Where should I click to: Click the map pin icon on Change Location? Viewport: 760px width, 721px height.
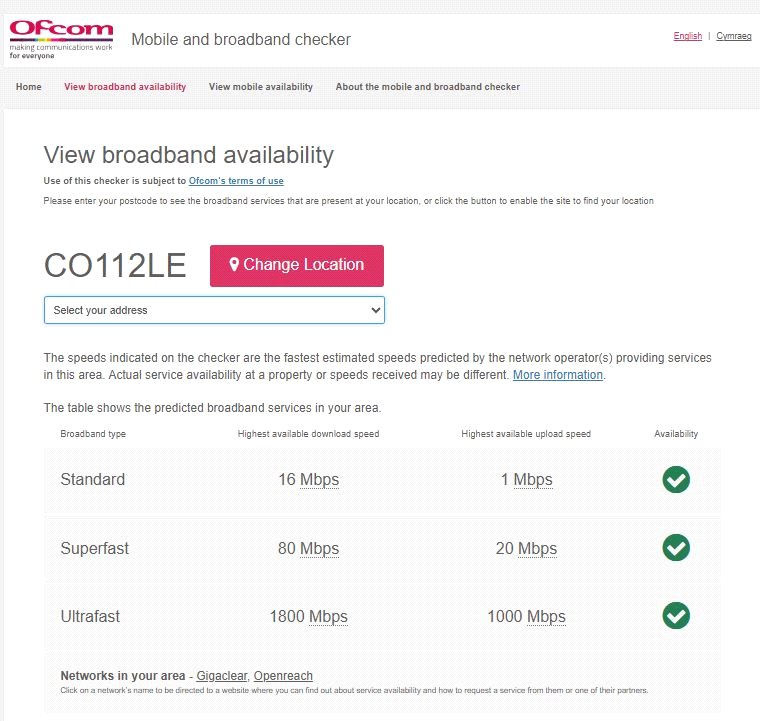coord(234,265)
